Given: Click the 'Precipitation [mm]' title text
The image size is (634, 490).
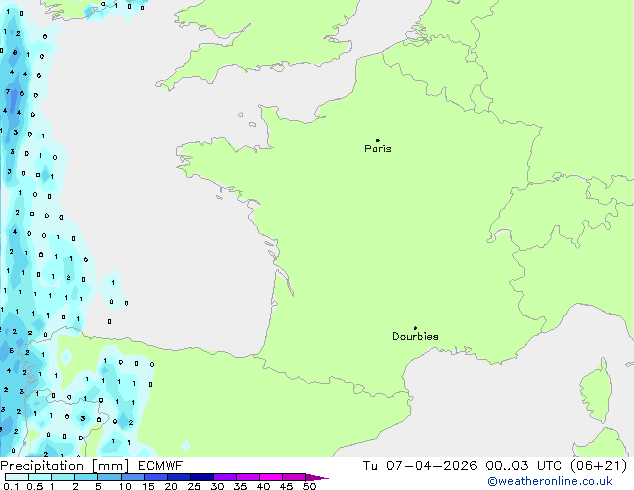Looking at the screenshot, I should pyautogui.click(x=64, y=466).
